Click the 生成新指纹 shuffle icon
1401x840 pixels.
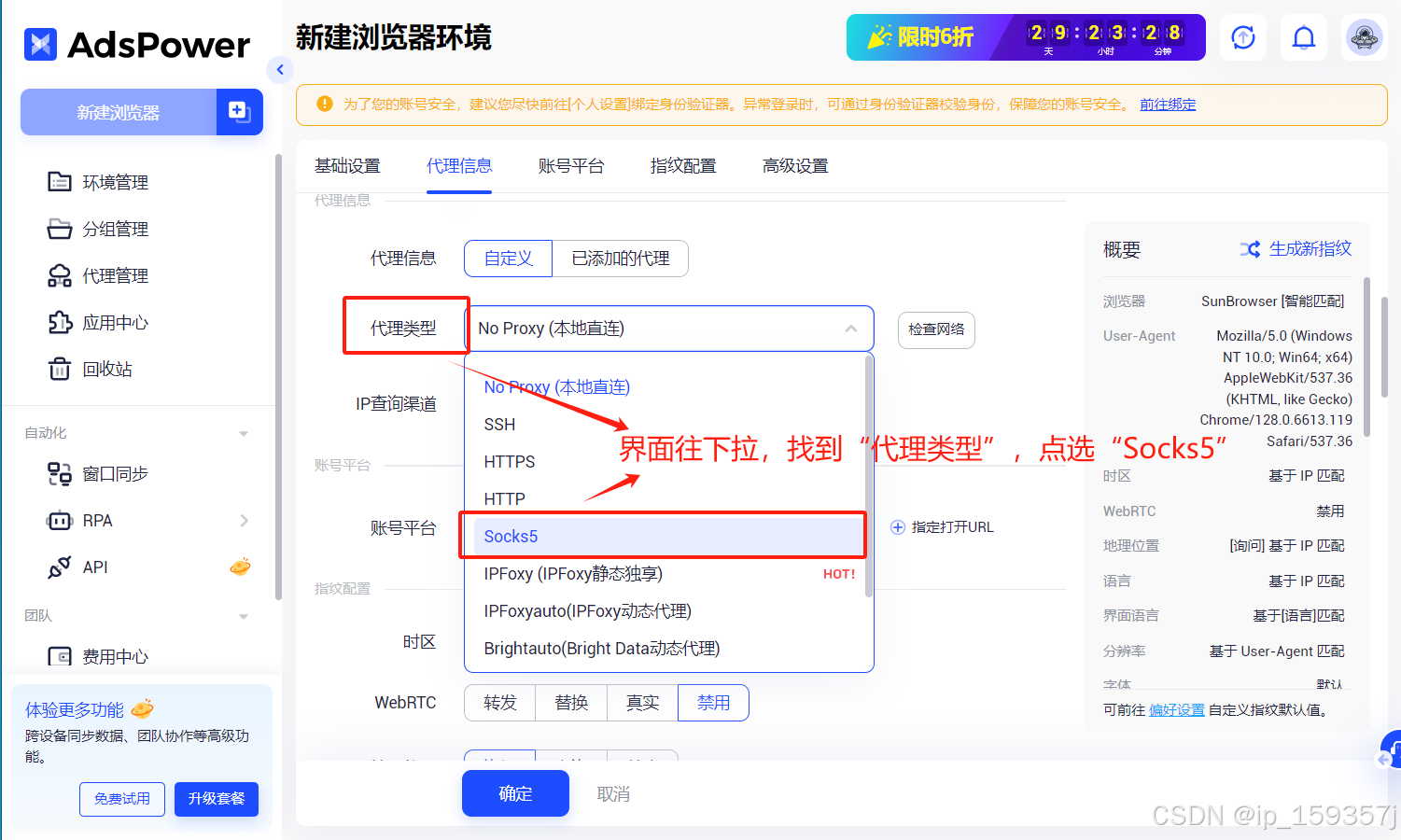(x=1250, y=249)
